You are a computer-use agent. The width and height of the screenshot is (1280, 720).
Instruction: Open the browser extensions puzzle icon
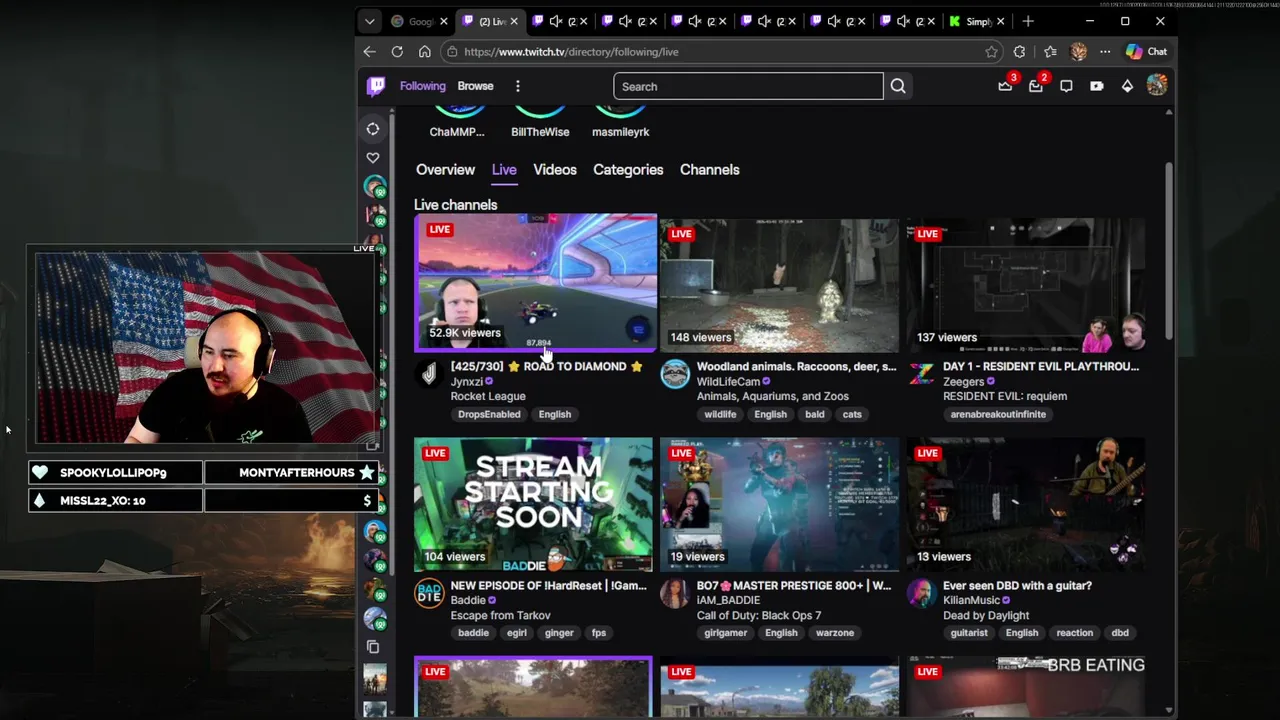tap(1019, 52)
